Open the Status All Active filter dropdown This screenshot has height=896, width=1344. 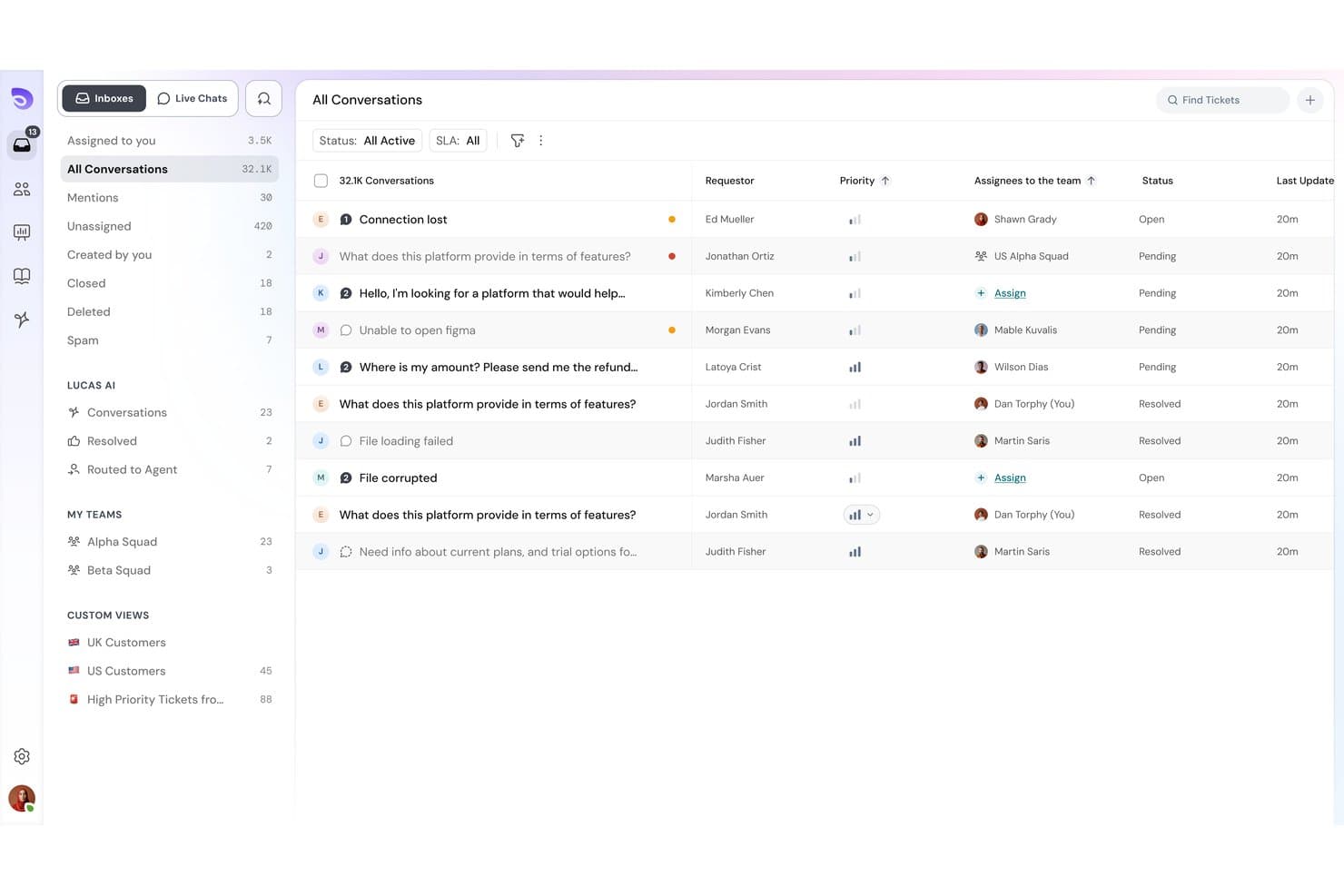point(367,141)
